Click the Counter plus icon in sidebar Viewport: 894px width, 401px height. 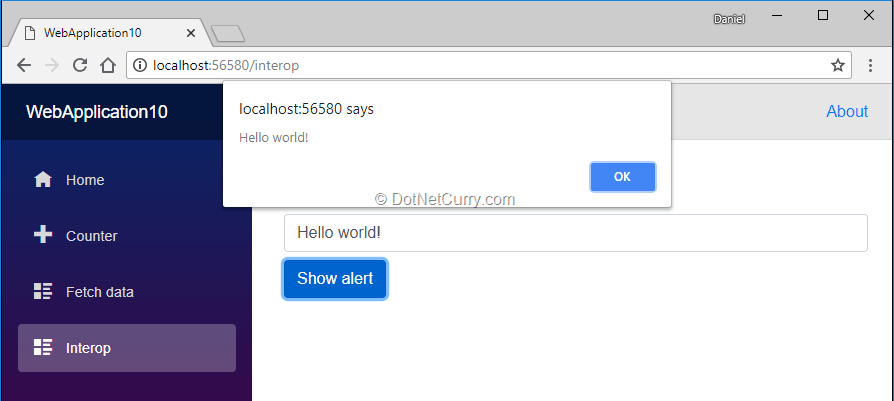point(43,236)
